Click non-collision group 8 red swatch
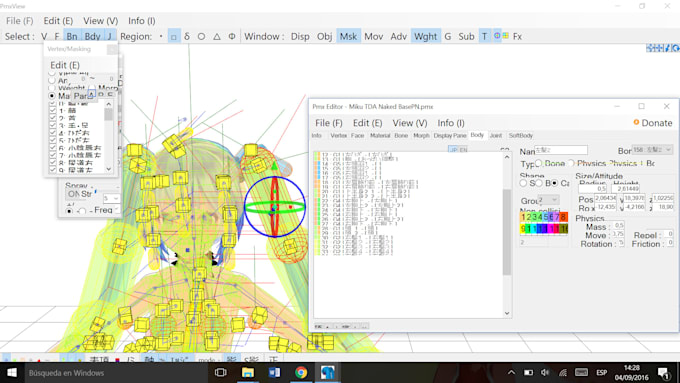 (x=564, y=216)
